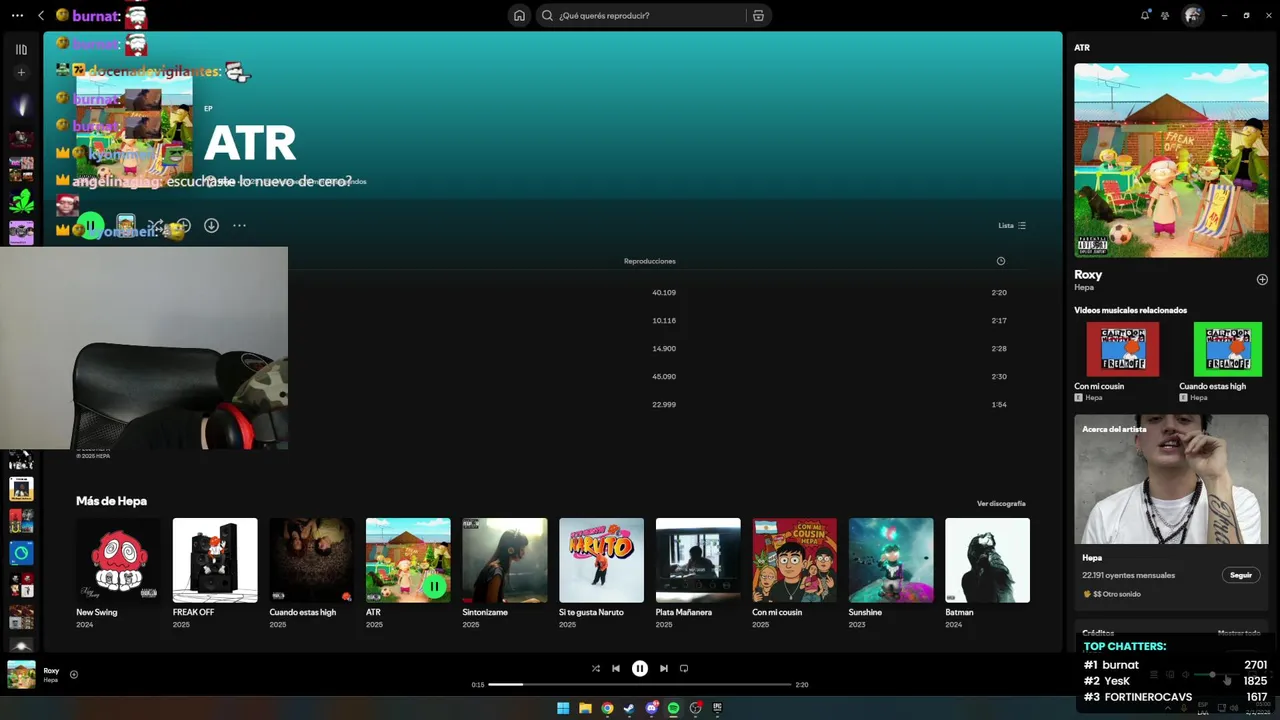Open File Explorer from the taskbar
The image size is (1280, 720).
point(585,708)
